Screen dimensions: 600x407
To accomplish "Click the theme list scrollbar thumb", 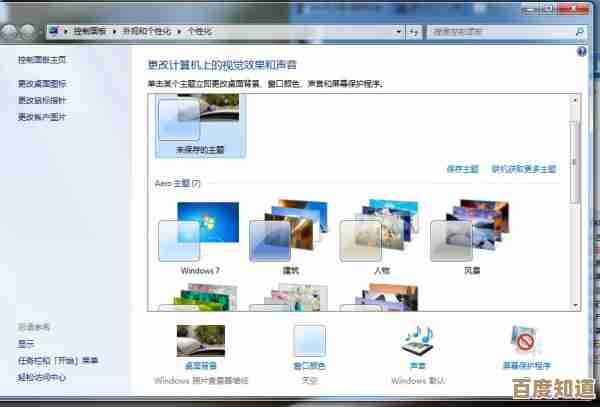I will click(575, 161).
